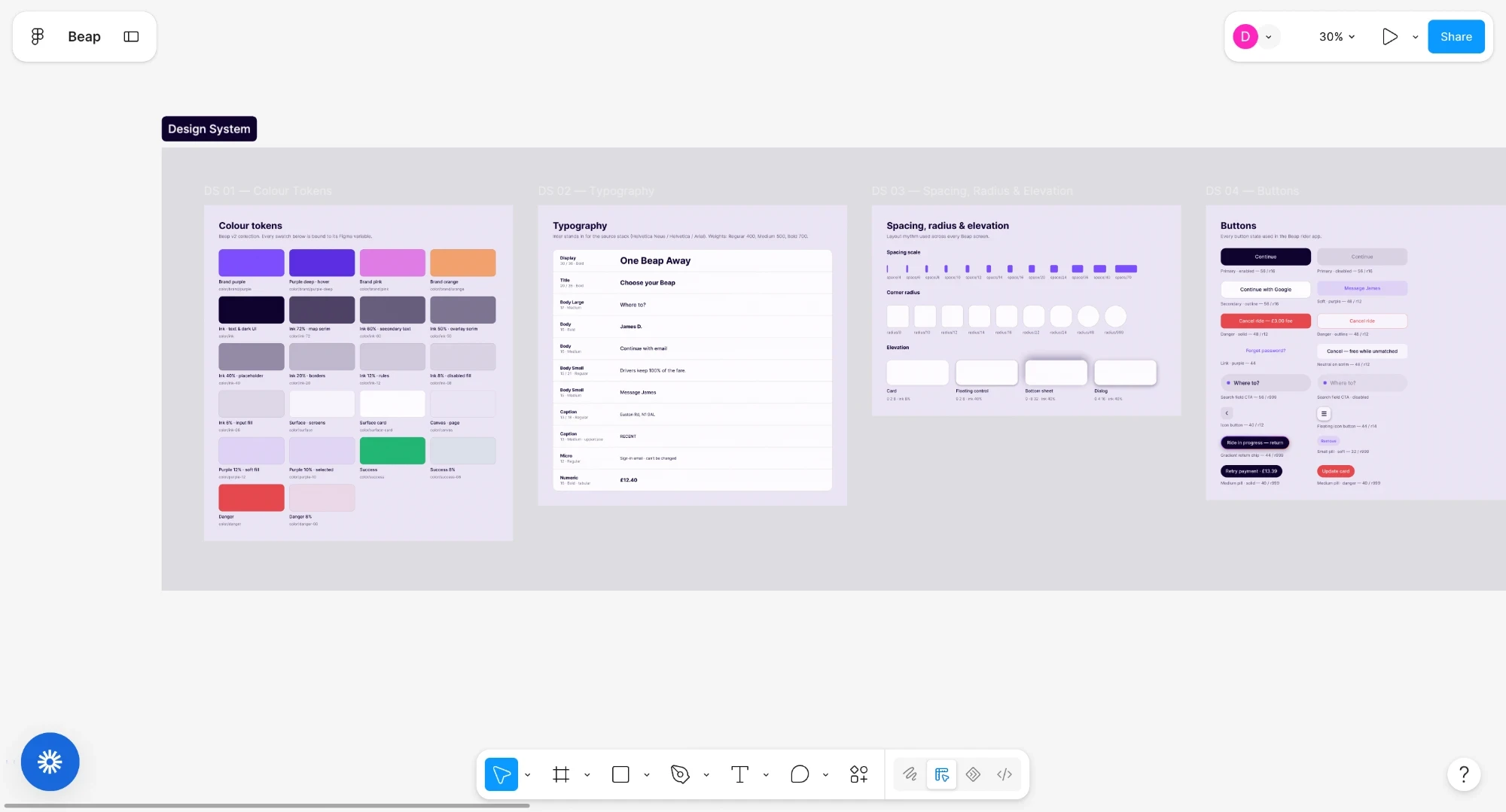Select the Brand purple colour swatch
This screenshot has height=812, width=1506.
252,263
